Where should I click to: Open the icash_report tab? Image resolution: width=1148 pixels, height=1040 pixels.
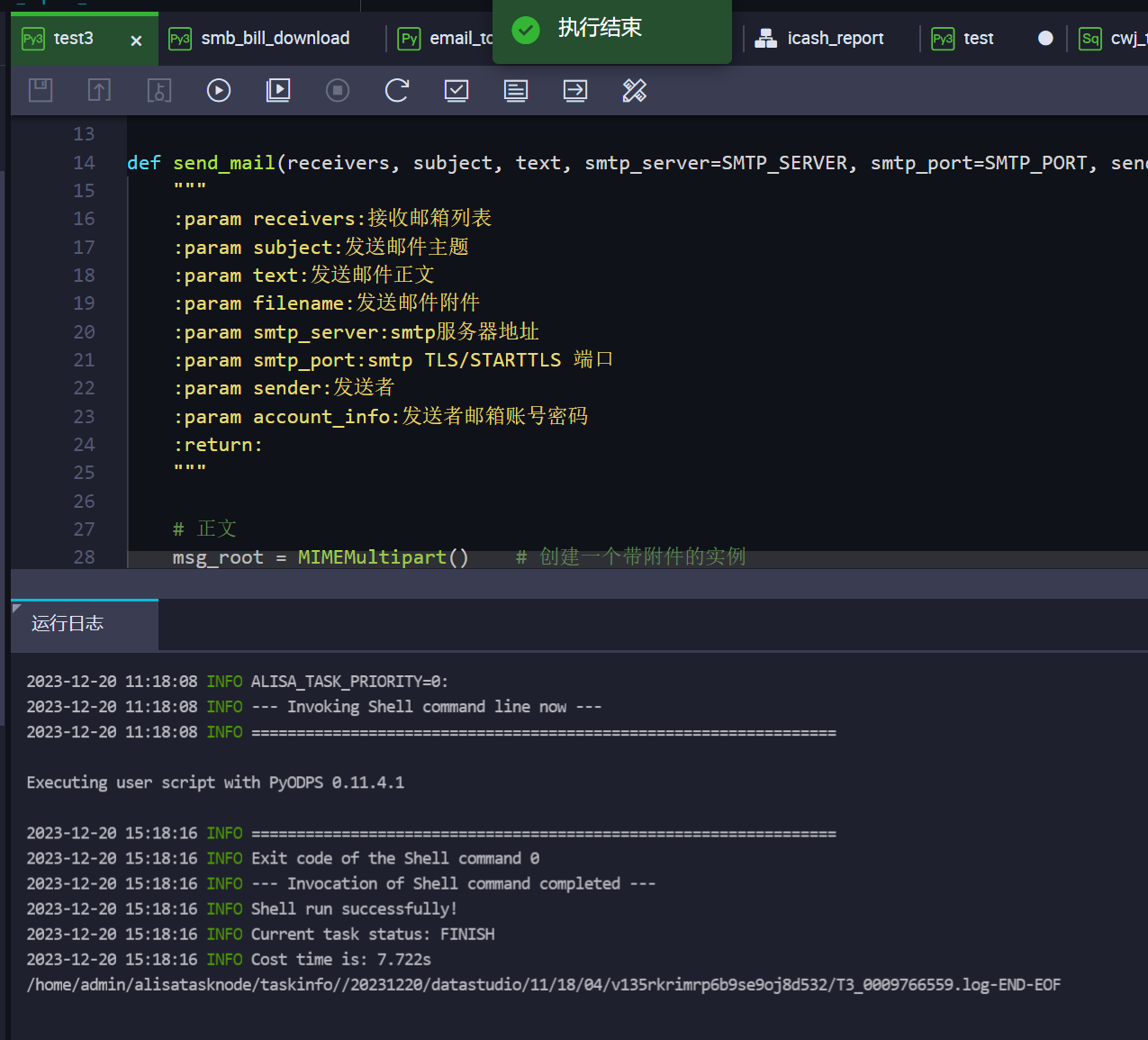pos(836,39)
